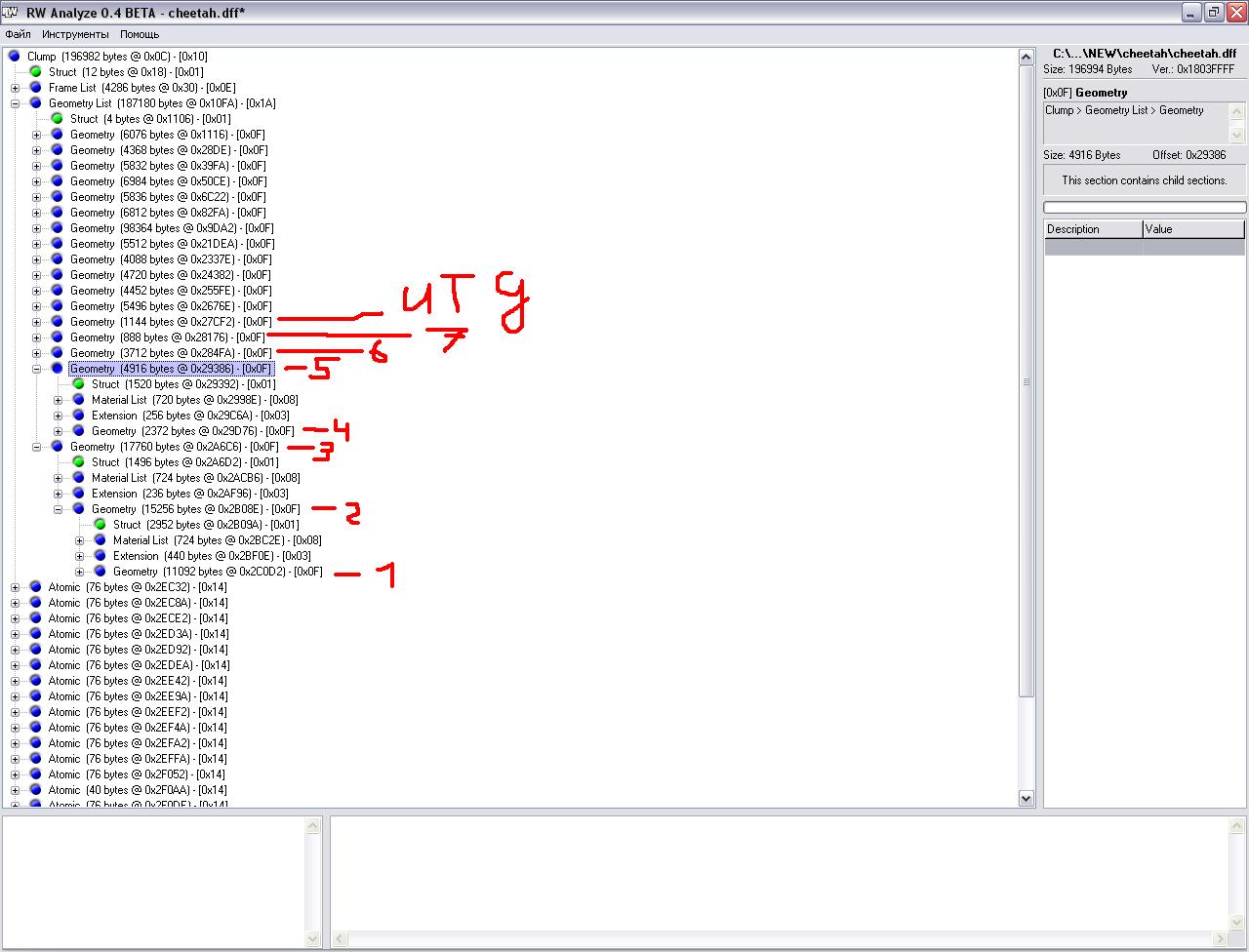This screenshot has width=1249, height=952.
Task: Expand the Atomic @ 0x2EC8A node
Action: click(x=15, y=603)
